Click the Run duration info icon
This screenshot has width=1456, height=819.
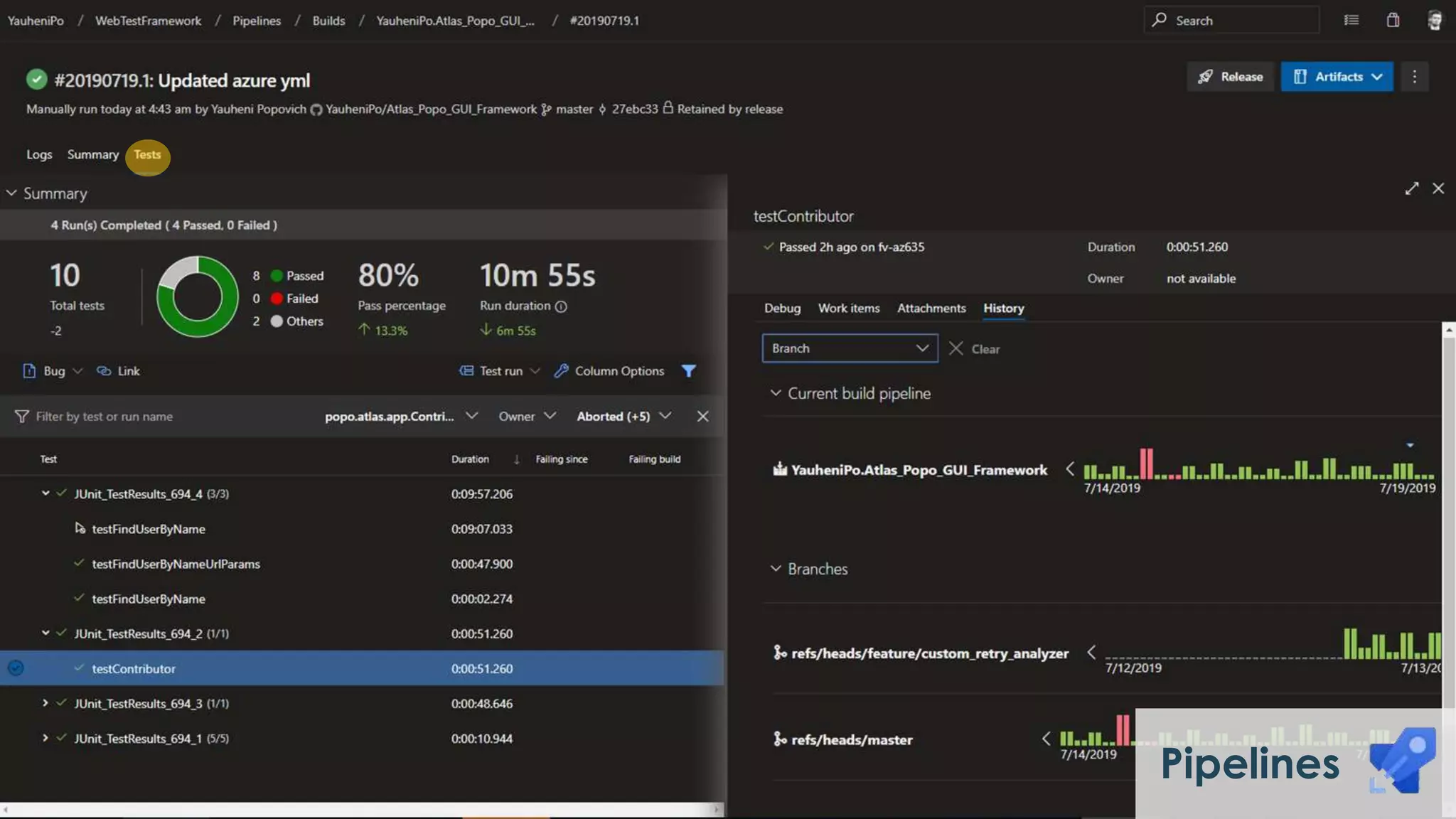(x=561, y=306)
